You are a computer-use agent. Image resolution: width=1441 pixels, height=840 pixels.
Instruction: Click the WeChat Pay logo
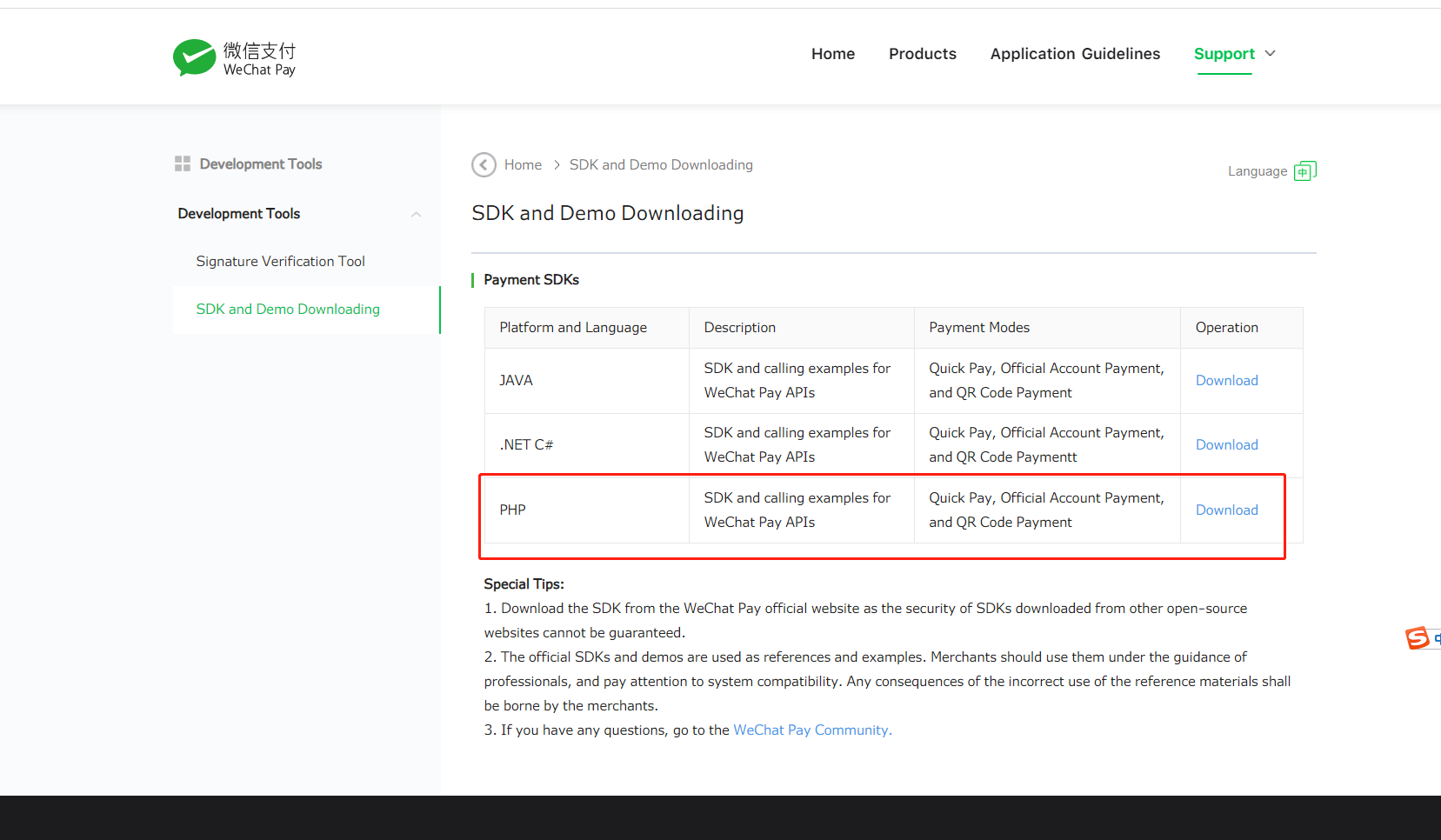coord(235,58)
